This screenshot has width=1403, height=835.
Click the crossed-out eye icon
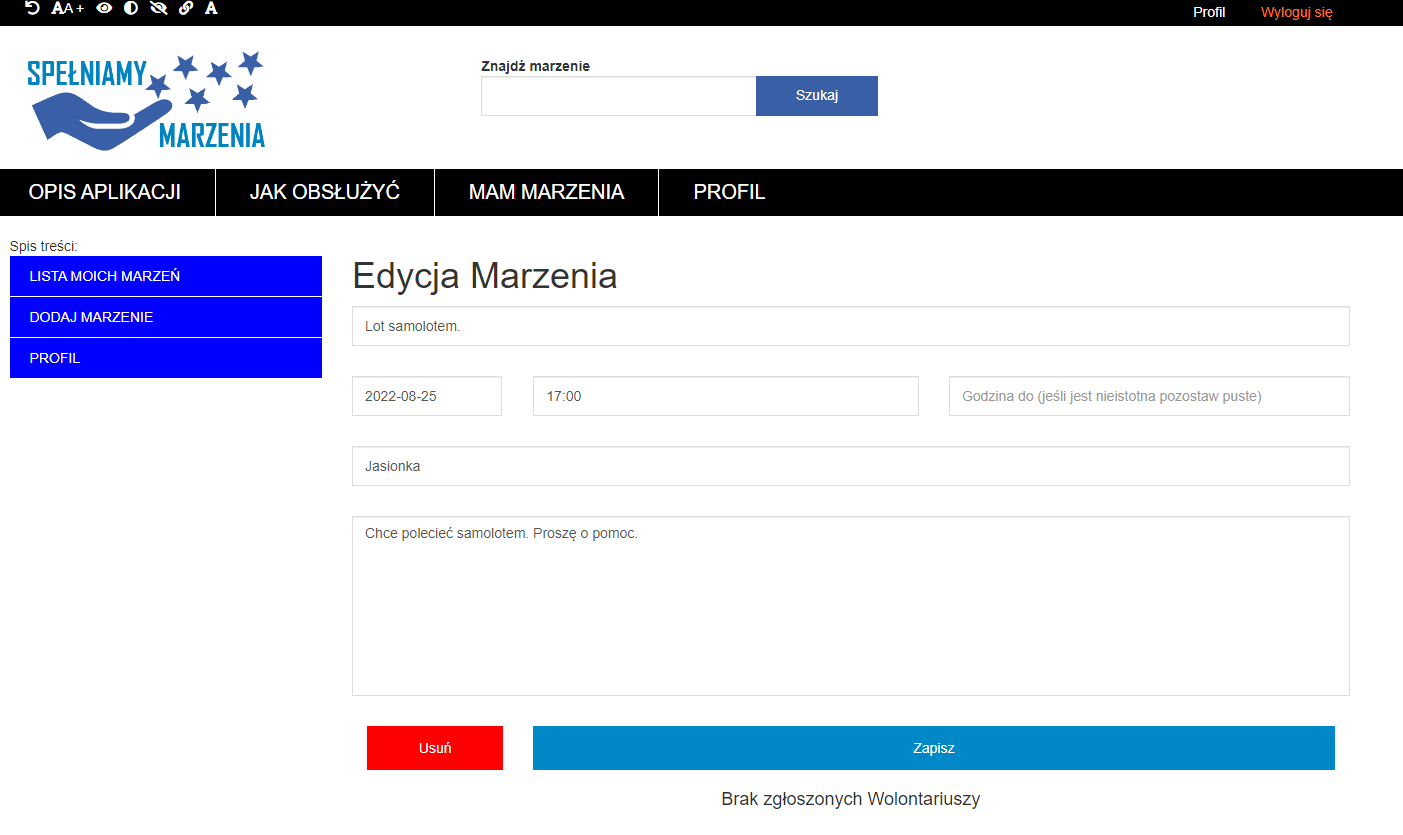(x=158, y=8)
